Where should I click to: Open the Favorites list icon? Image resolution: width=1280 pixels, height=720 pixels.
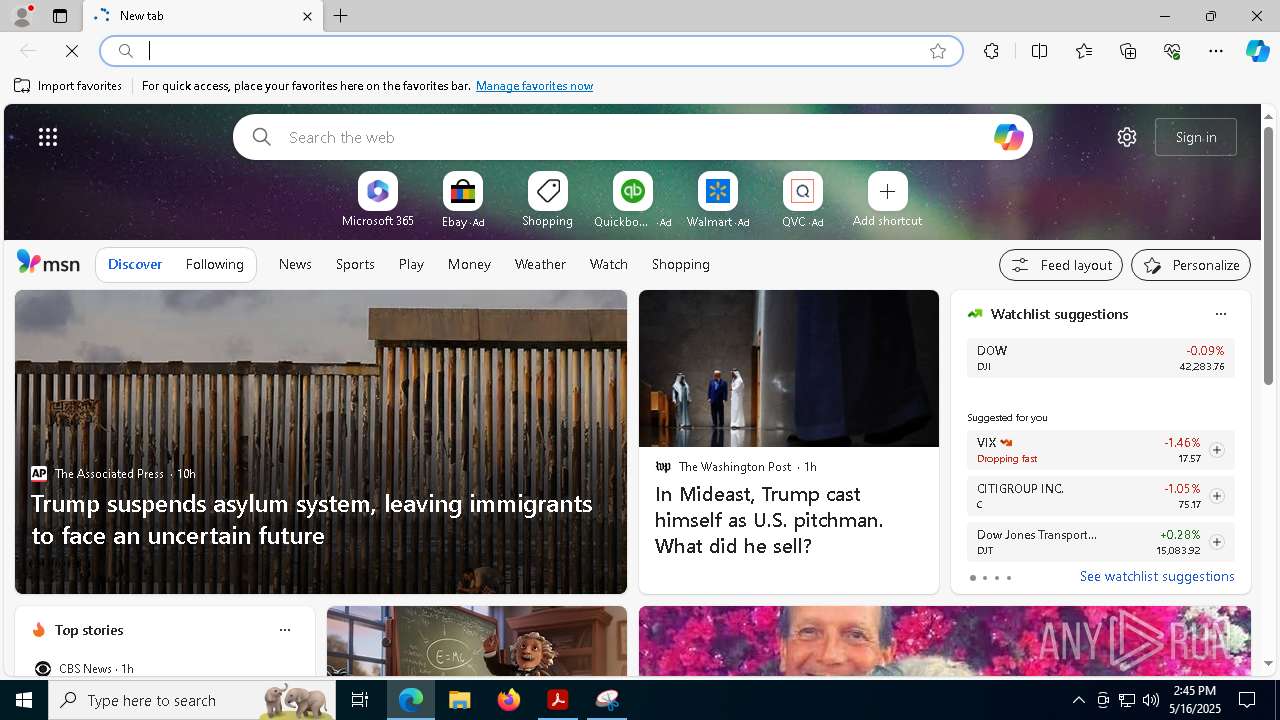pyautogui.click(x=1084, y=51)
